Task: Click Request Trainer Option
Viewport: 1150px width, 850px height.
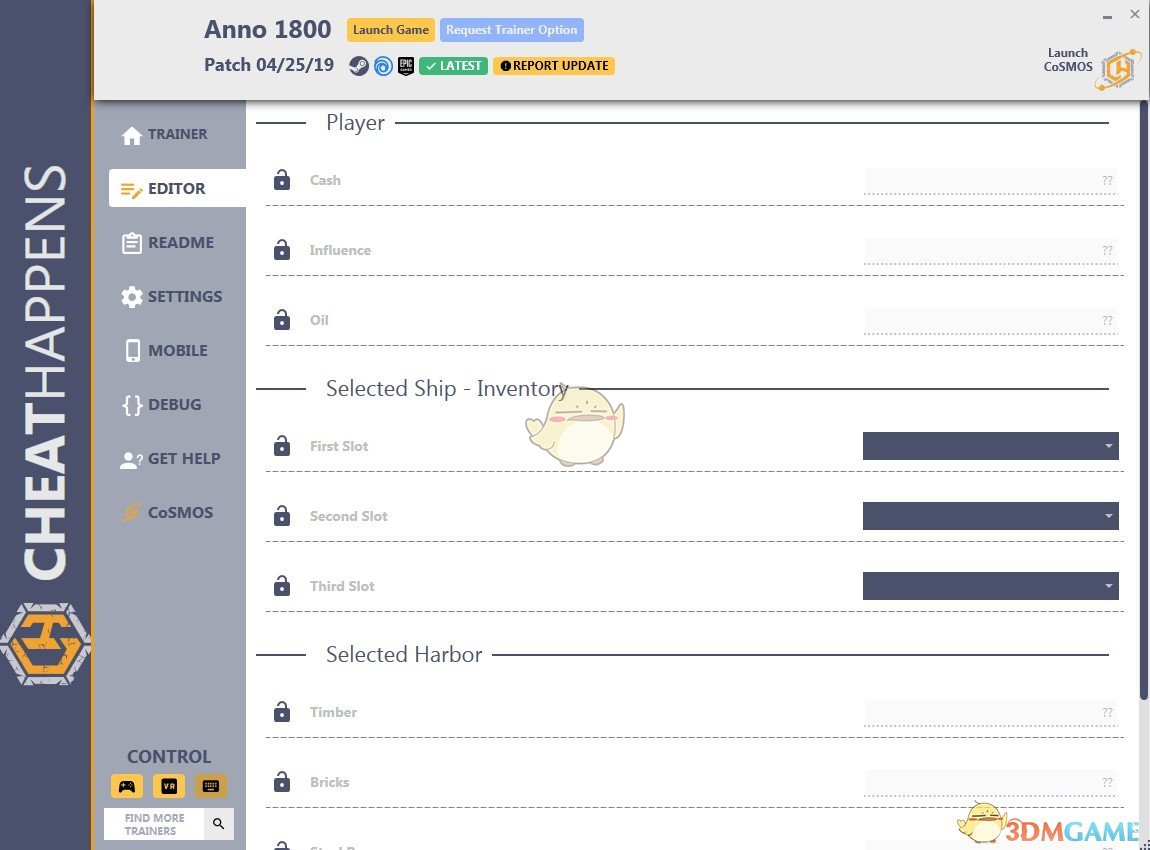Action: coord(511,29)
